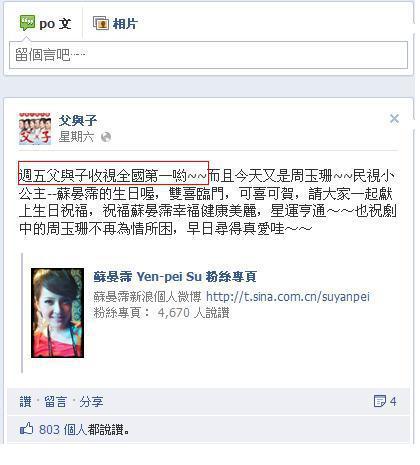Image resolution: width=420 pixels, height=465 pixels.
Task: Open 蘇晏霈 Yen-pei Su 粉絲專頁 link
Action: pos(175,276)
